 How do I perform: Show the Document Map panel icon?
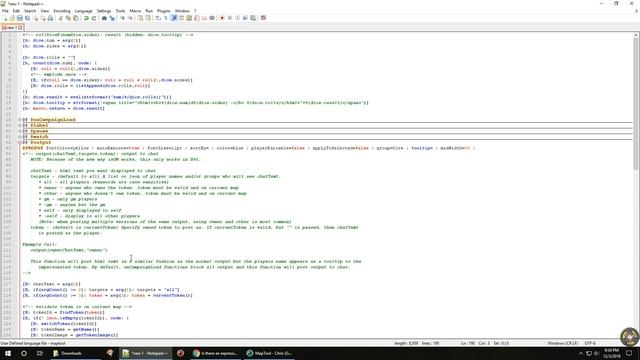tap(189, 18)
